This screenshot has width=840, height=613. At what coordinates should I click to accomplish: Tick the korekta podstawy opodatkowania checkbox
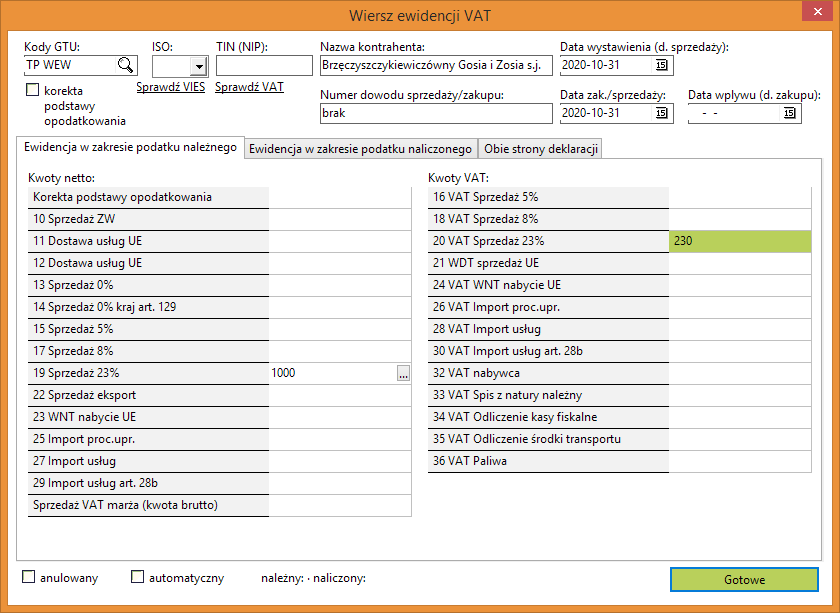pyautogui.click(x=33, y=90)
